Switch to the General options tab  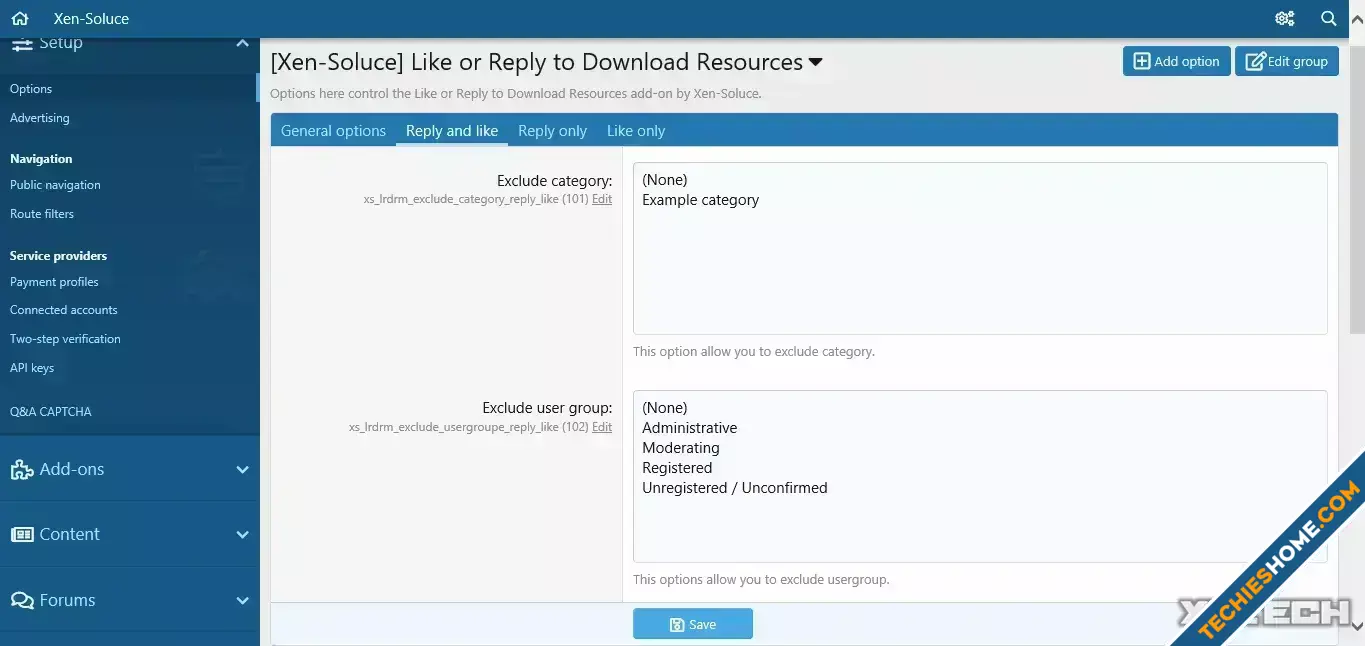coord(333,131)
